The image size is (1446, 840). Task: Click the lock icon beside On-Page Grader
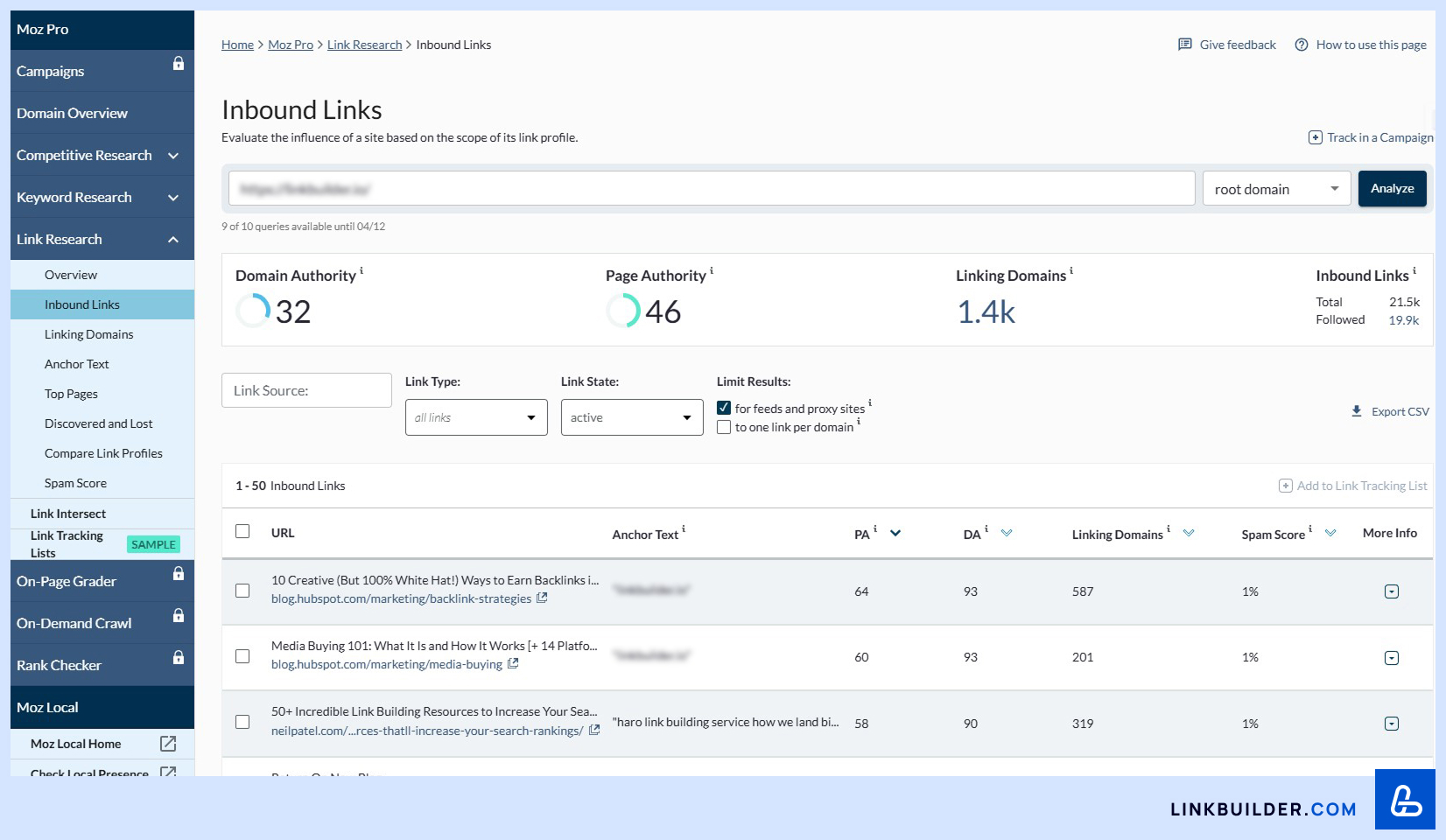pyautogui.click(x=179, y=573)
